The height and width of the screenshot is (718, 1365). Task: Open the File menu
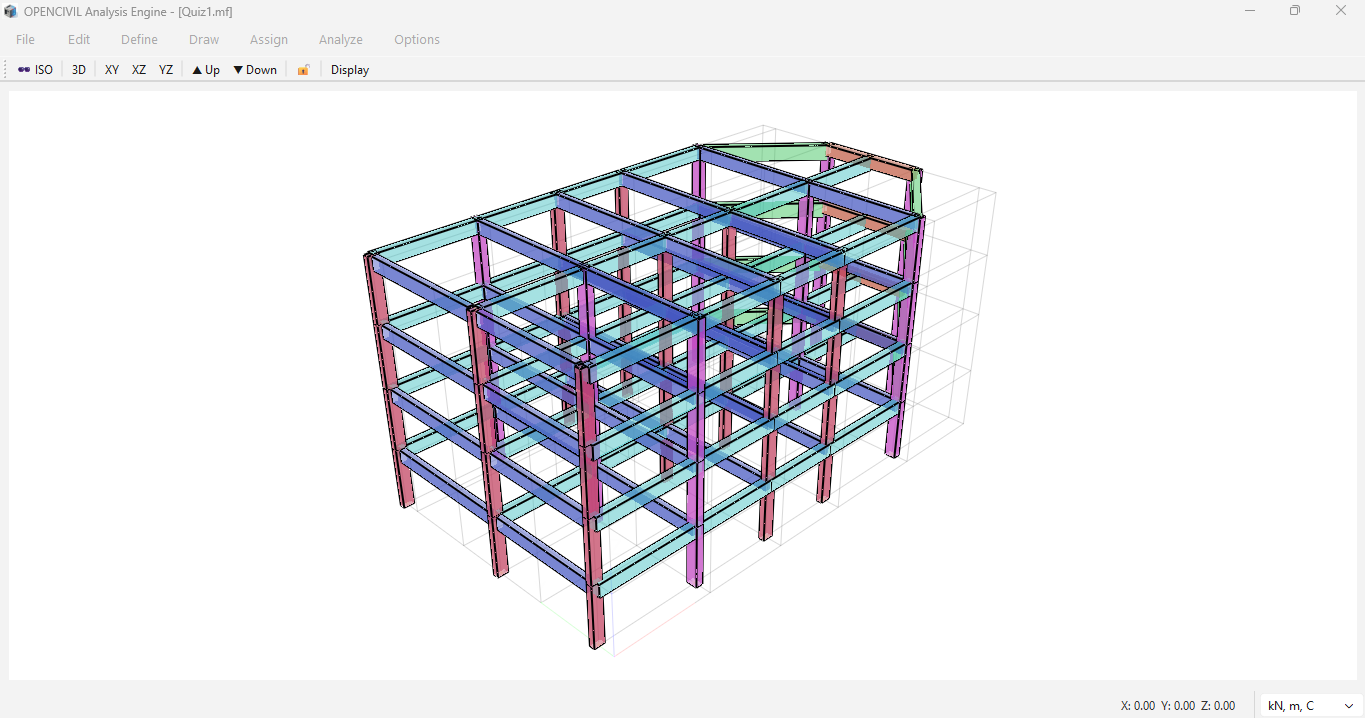pyautogui.click(x=26, y=40)
